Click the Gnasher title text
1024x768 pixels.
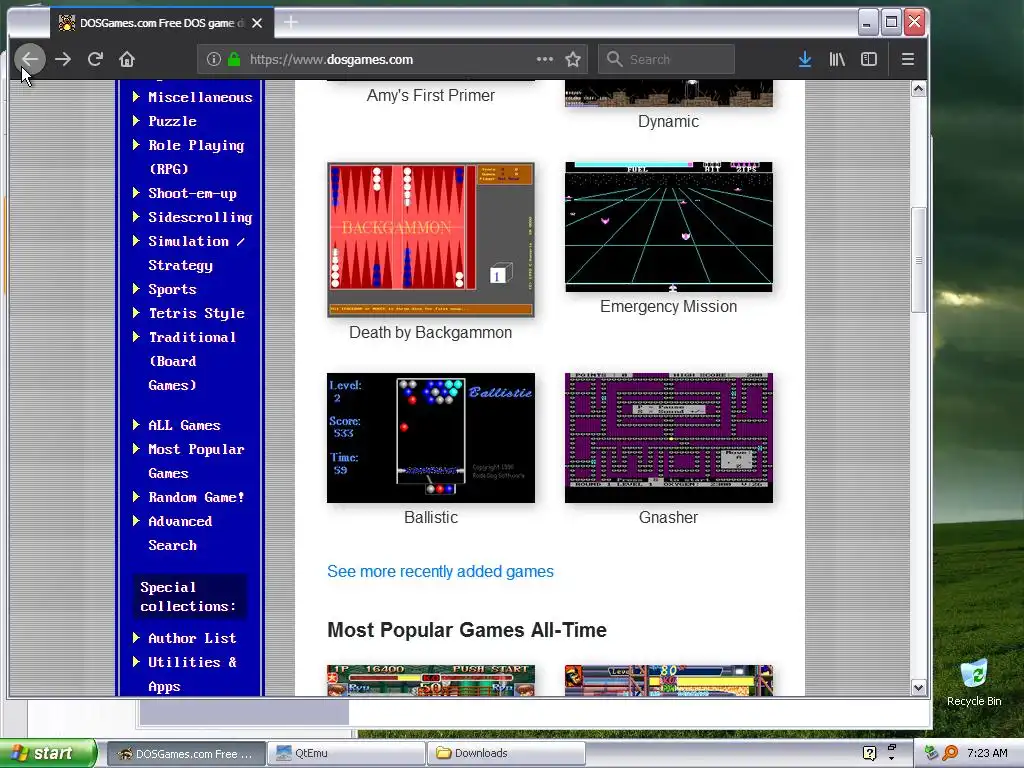[x=668, y=517]
